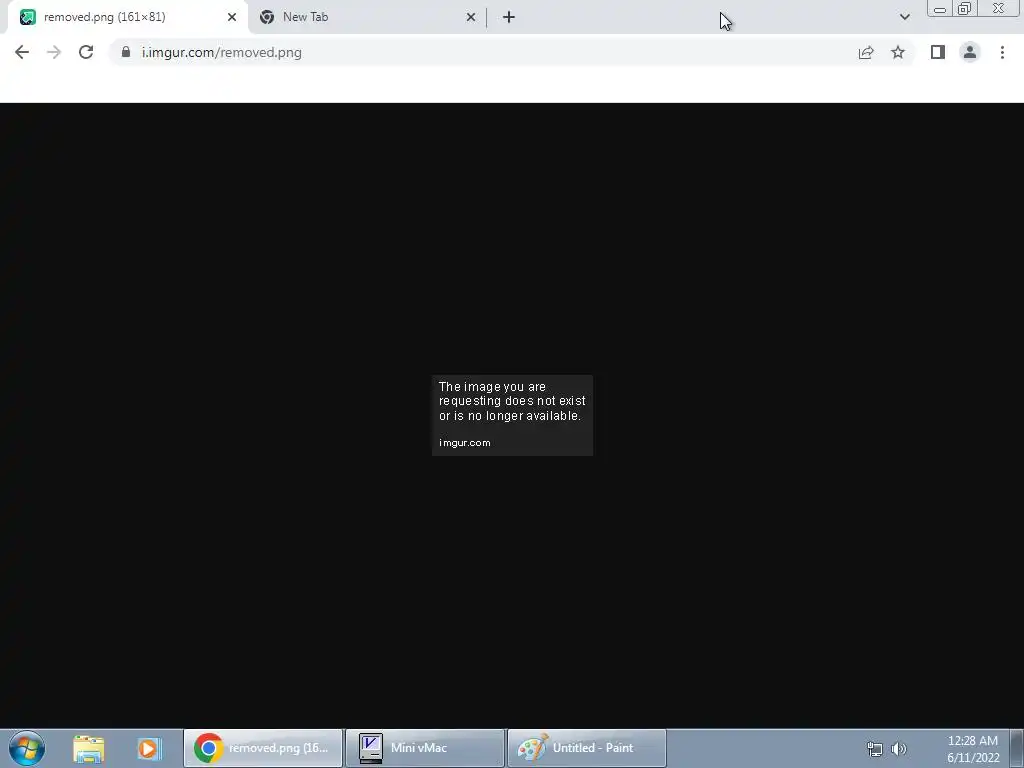Close the New Tab tab
The image size is (1024, 768).
(x=471, y=17)
